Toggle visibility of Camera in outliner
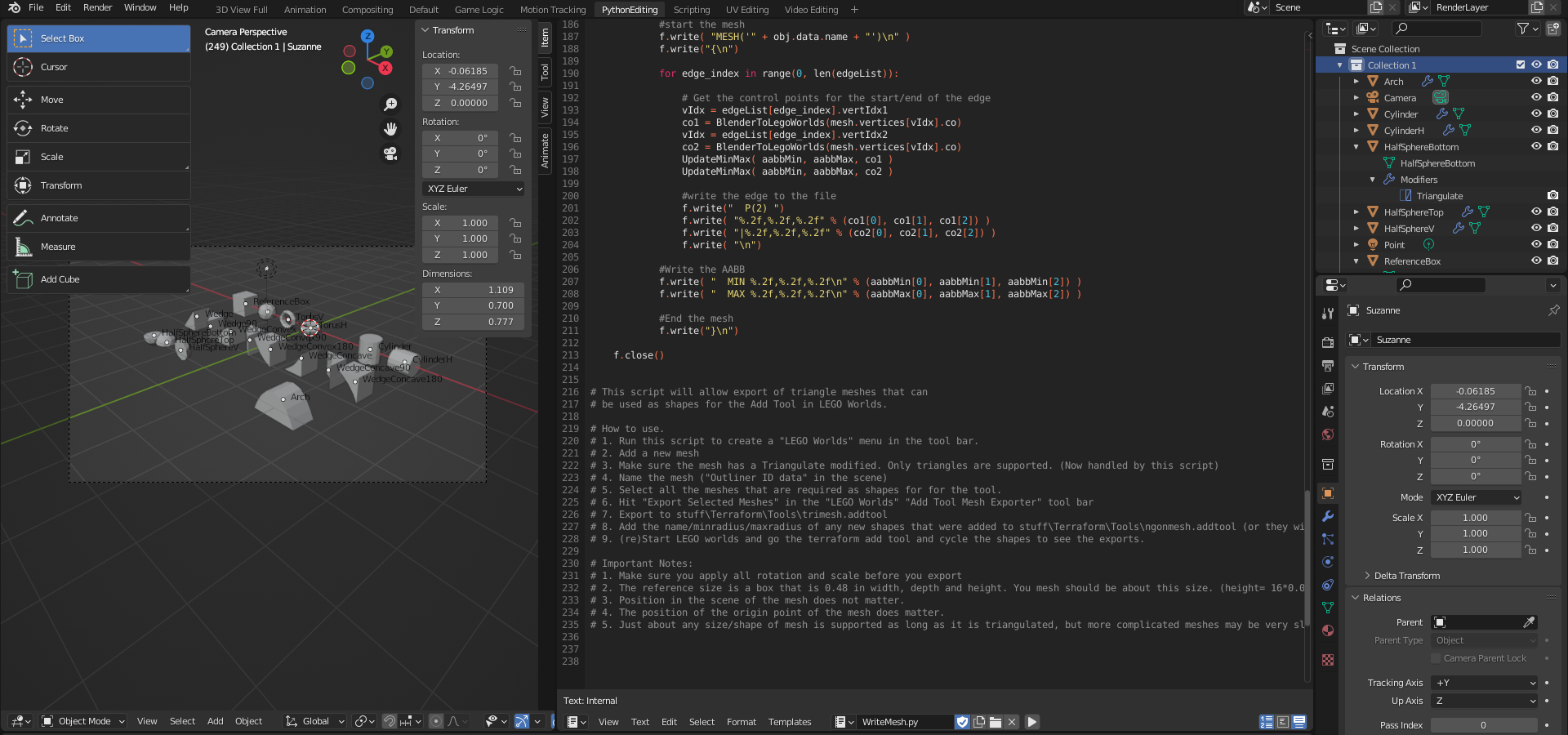 coord(1536,97)
